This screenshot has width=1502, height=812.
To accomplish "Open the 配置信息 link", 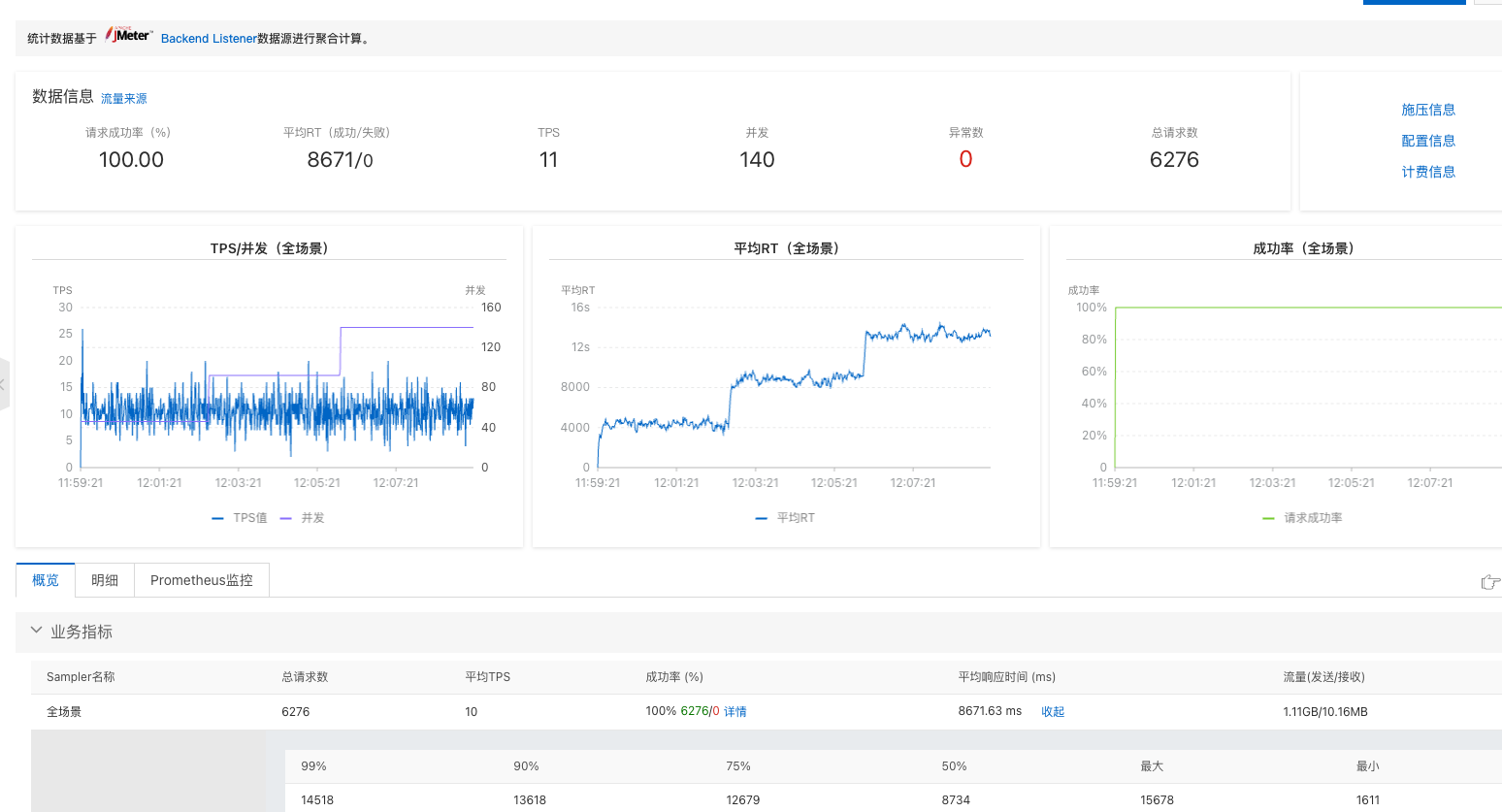I will (1428, 141).
